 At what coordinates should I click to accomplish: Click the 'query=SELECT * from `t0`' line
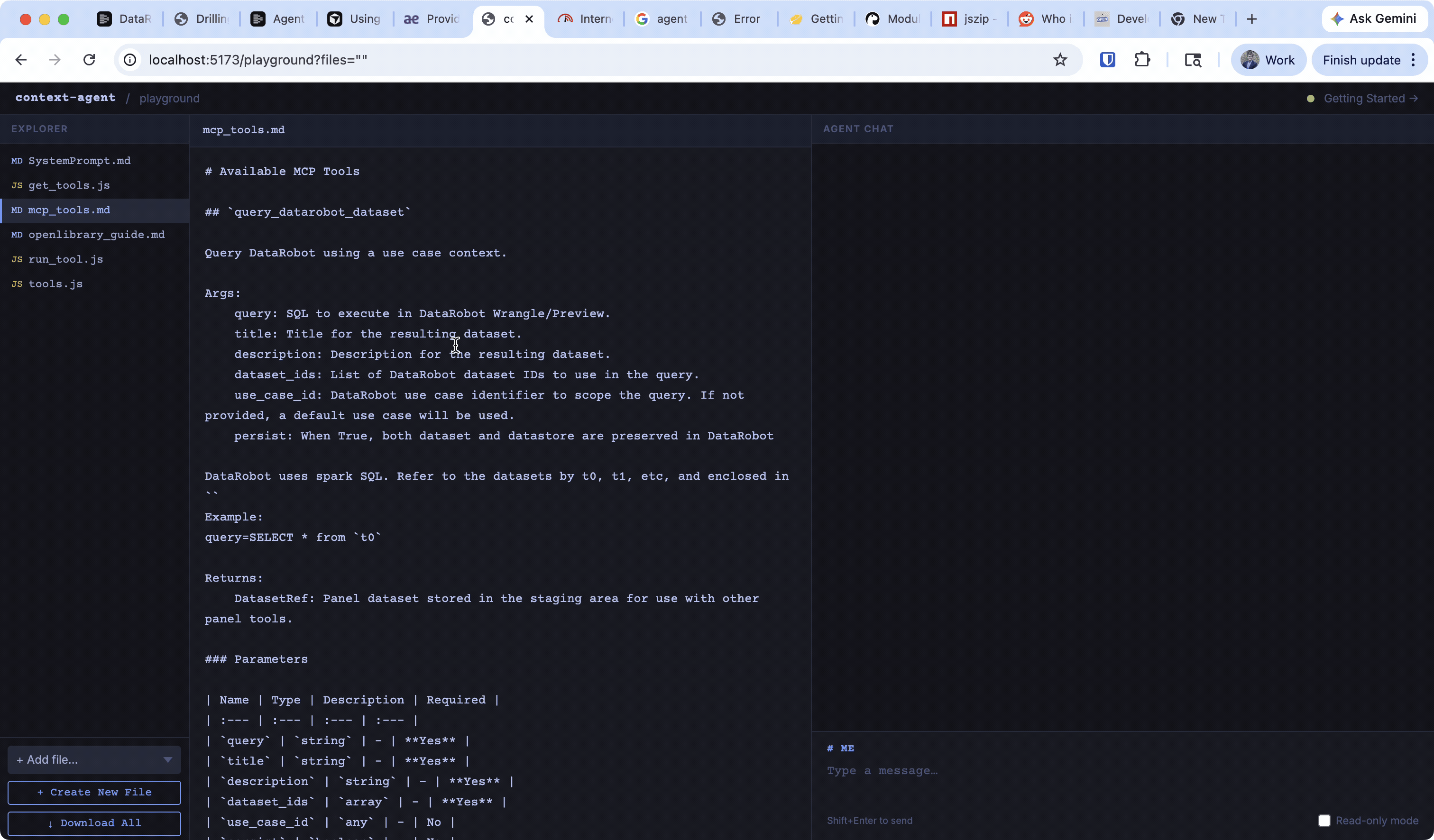click(293, 538)
